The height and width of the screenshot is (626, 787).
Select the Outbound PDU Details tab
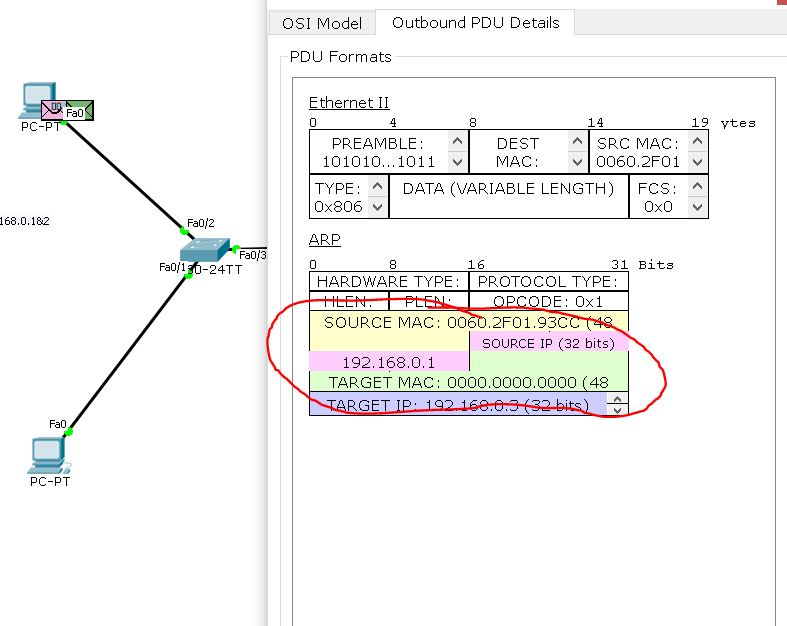tap(475, 23)
